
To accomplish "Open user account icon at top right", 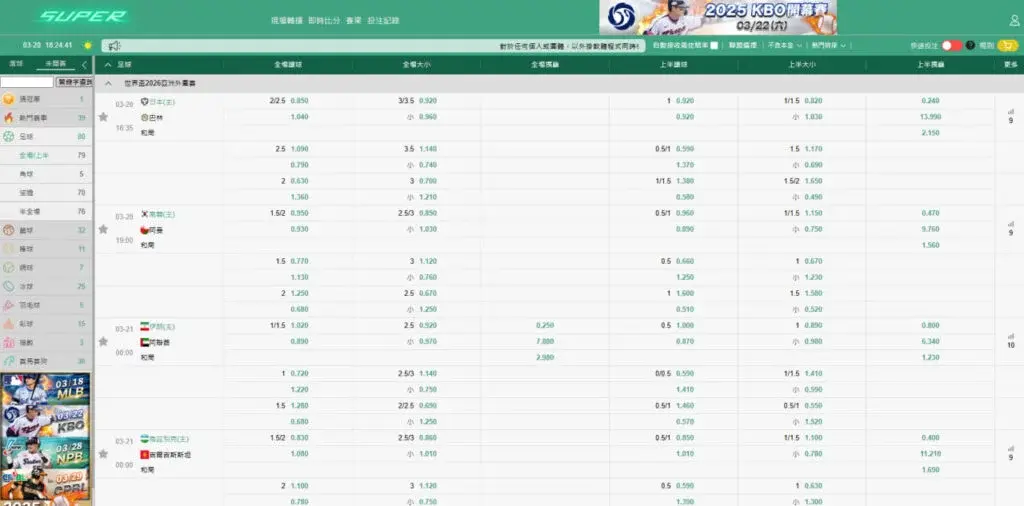I will (1013, 19).
